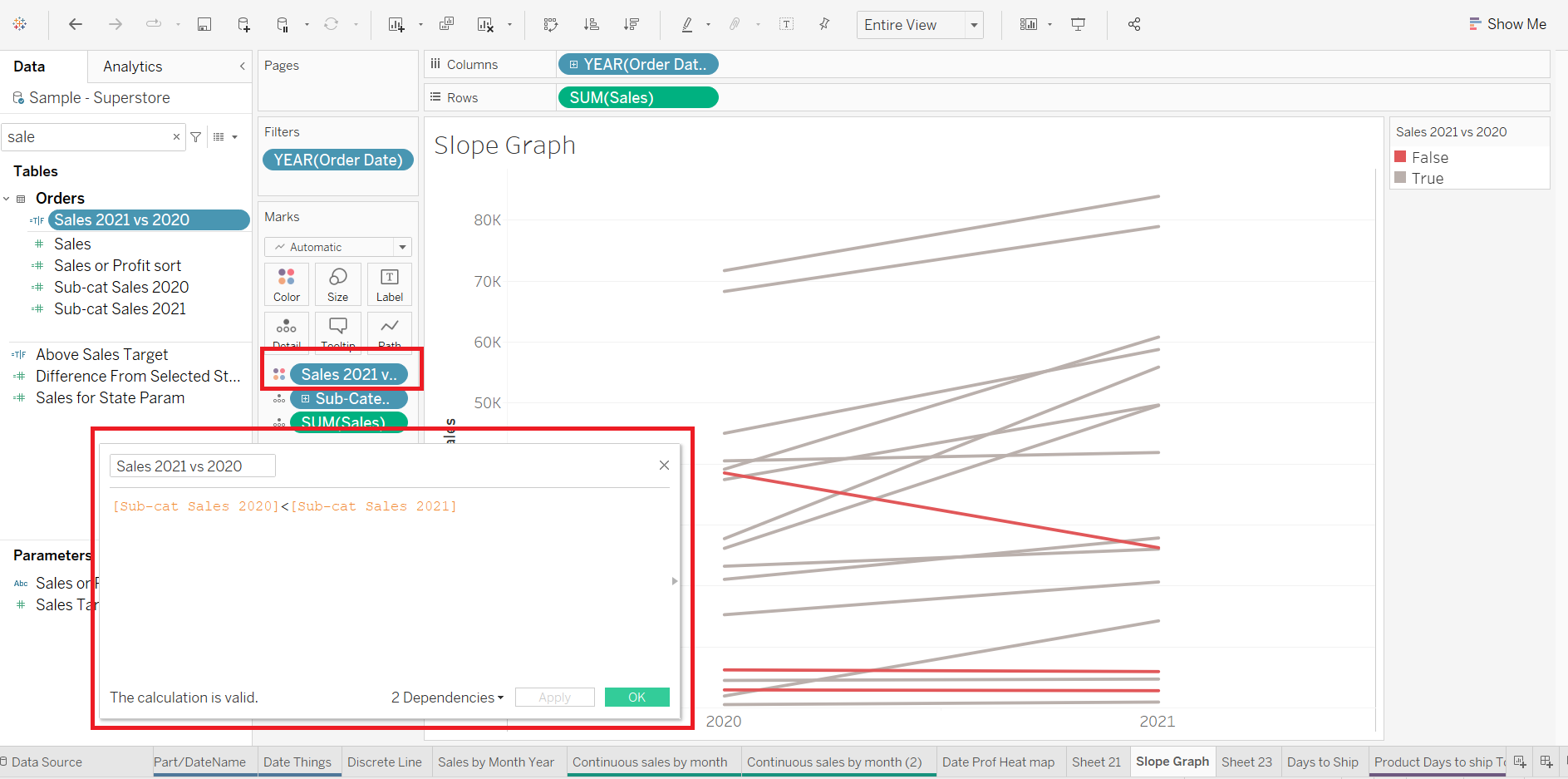Screen dimensions: 1568x779
Task: Click the Share workbook icon
Action: (1134, 24)
